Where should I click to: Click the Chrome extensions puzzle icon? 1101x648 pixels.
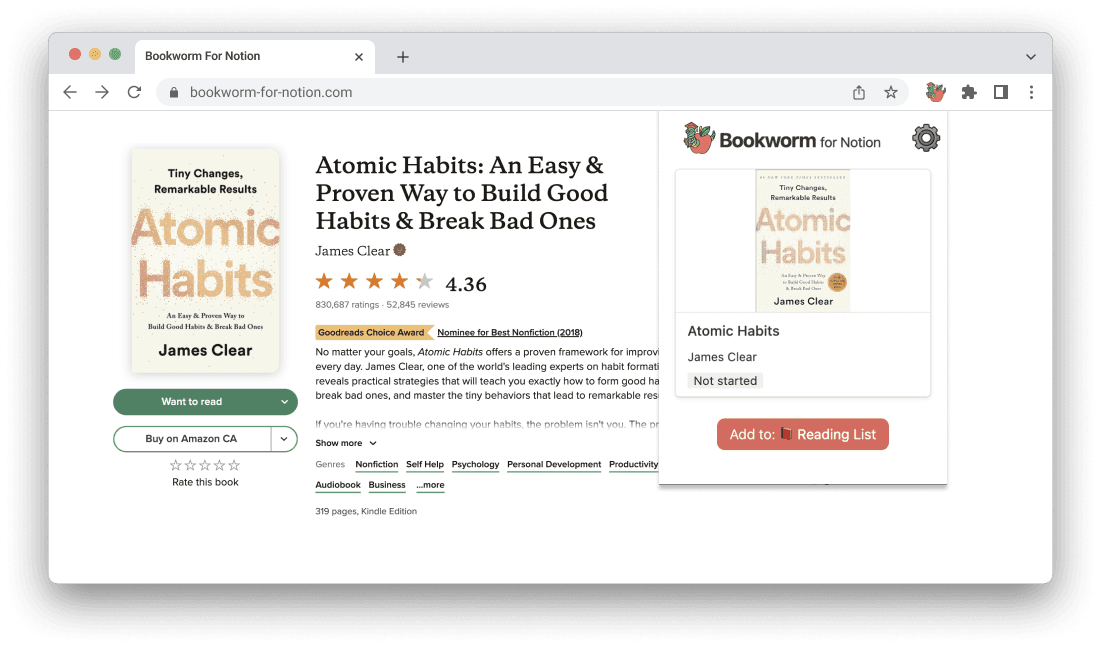(x=968, y=91)
